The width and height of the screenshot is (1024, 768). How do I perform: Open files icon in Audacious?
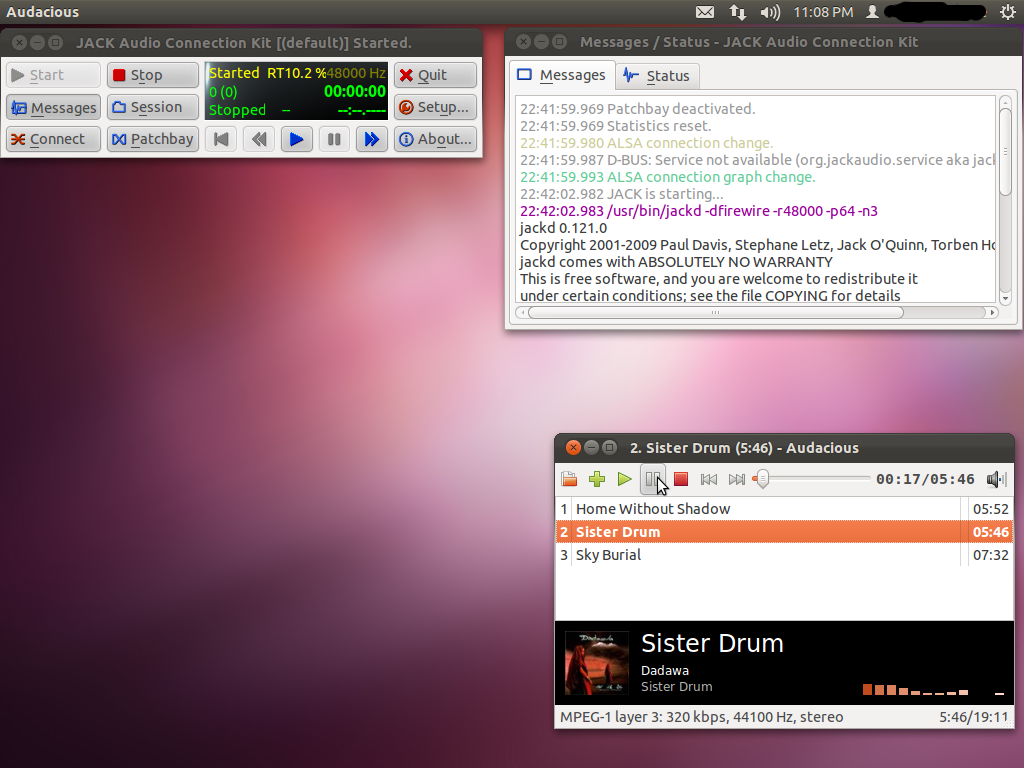[569, 479]
